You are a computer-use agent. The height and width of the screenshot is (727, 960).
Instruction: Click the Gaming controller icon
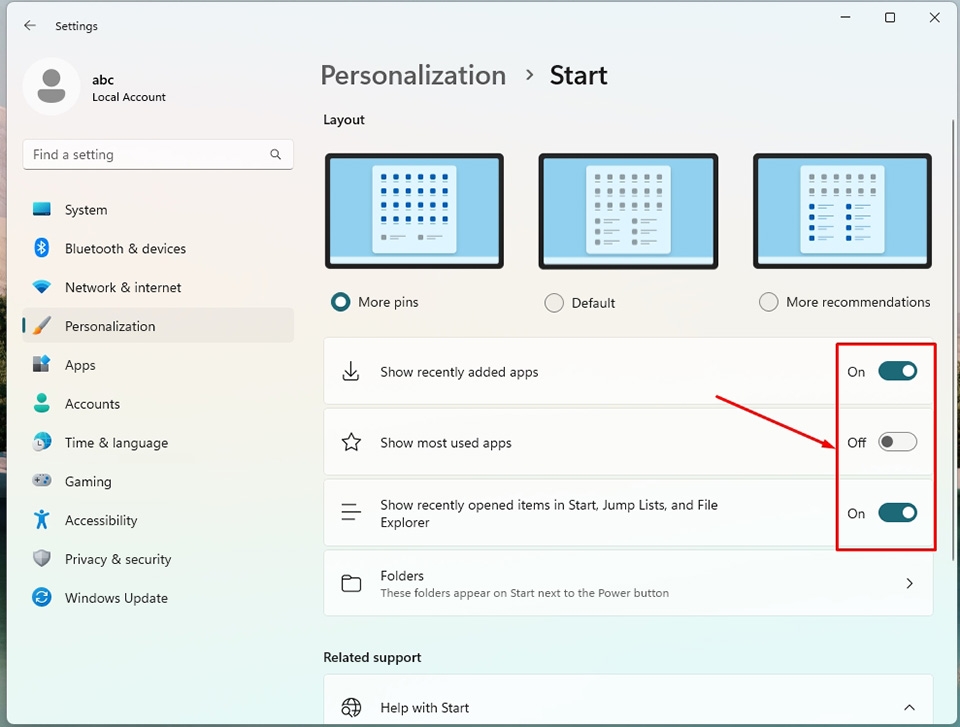(42, 481)
